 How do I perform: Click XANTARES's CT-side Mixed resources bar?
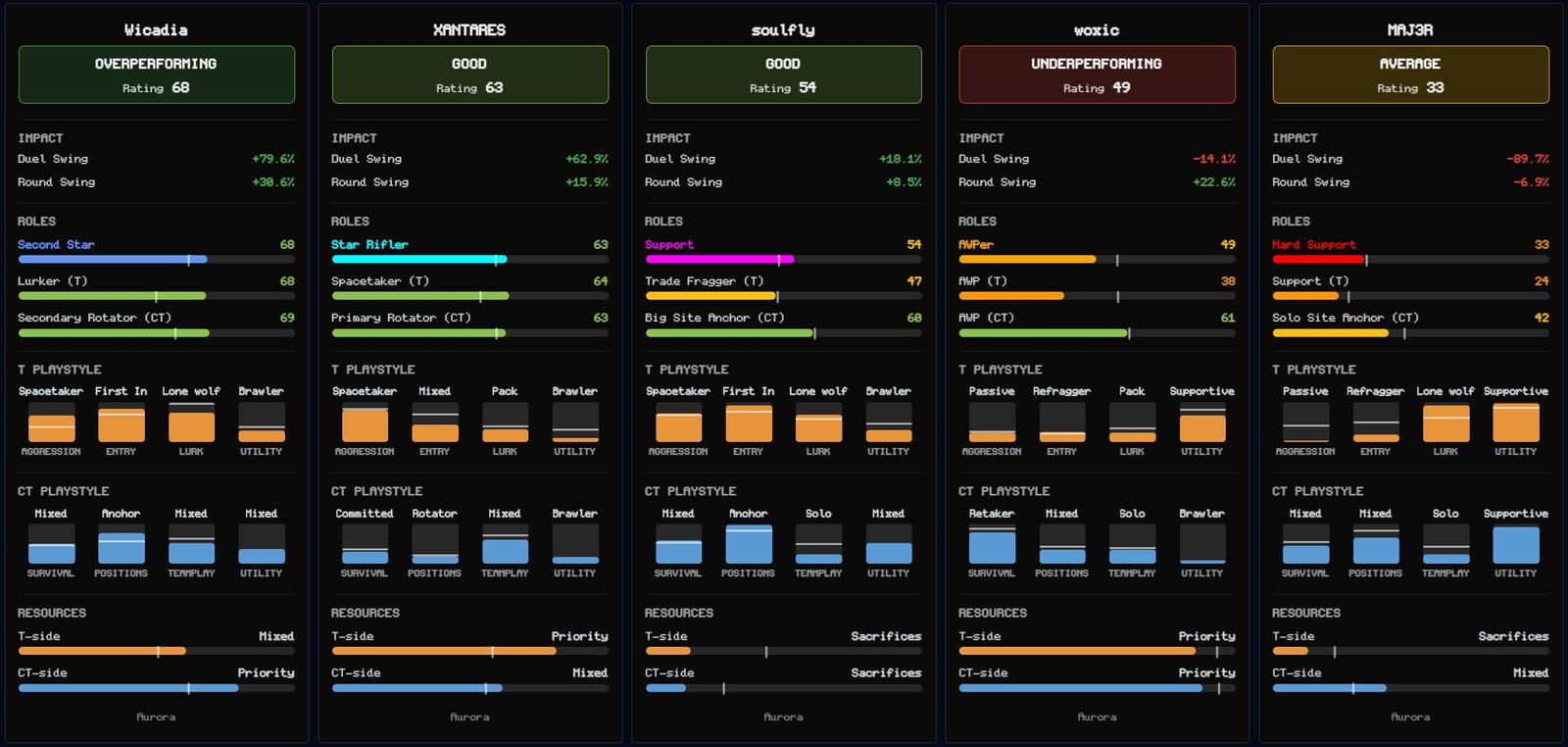pyautogui.click(x=470, y=688)
